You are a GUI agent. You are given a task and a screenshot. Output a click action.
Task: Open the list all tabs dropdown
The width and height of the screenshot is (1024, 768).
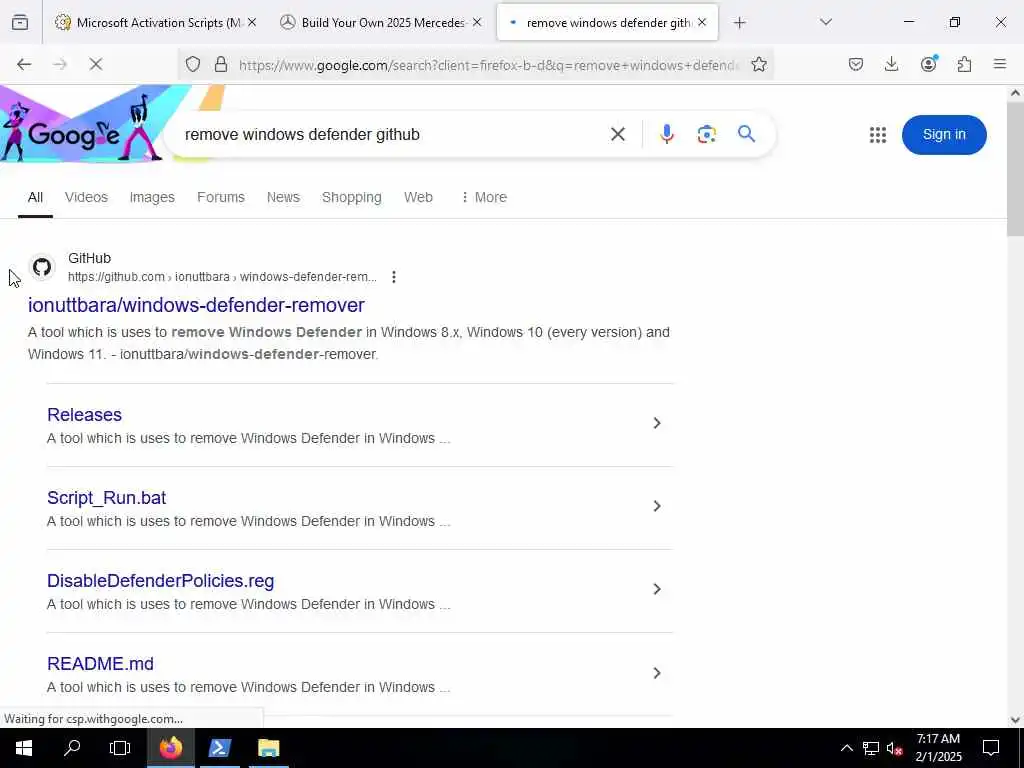825,22
